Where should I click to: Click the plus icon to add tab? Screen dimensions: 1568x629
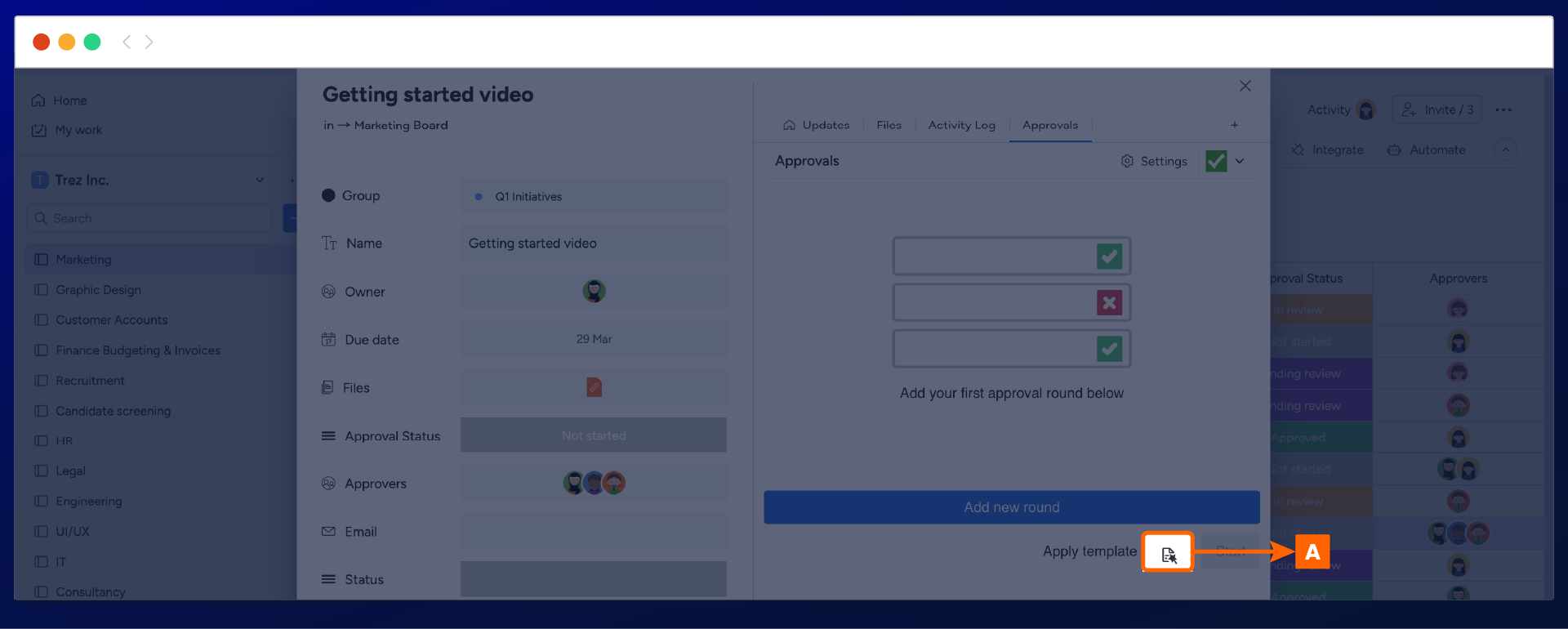pos(1234,125)
